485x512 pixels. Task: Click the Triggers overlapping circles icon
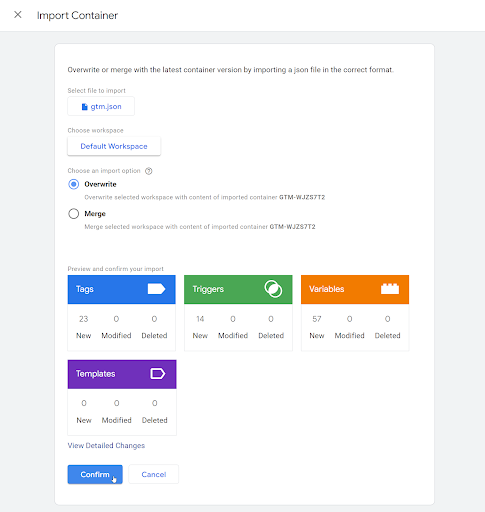pyautogui.click(x=273, y=289)
